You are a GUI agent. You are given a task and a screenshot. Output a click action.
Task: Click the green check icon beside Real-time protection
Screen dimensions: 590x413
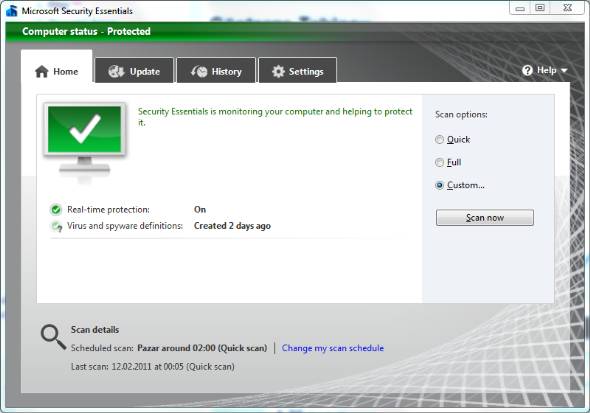pyautogui.click(x=56, y=210)
